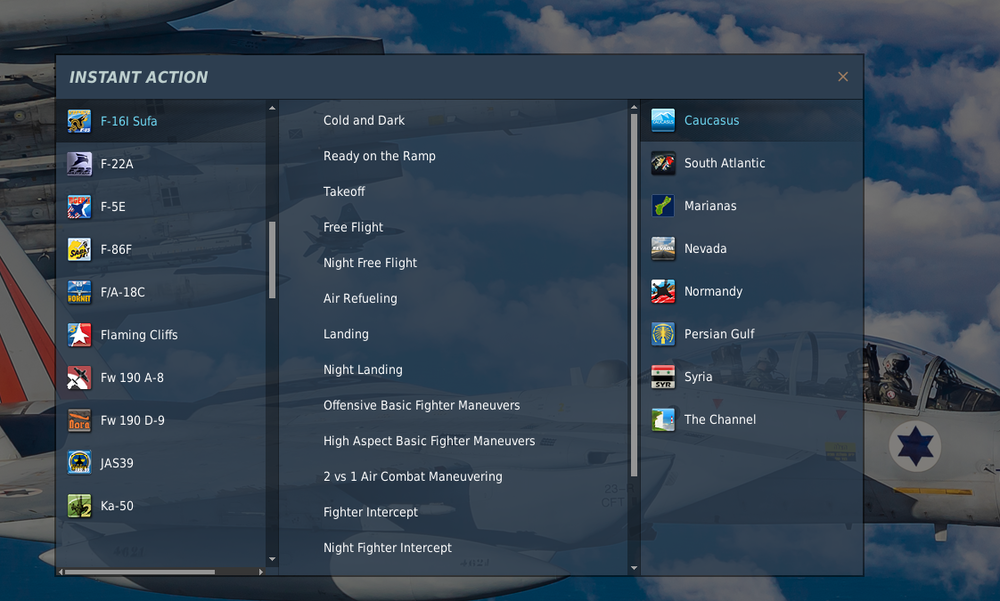1000x601 pixels.
Task: Choose the F-5E module icon
Action: 79,207
